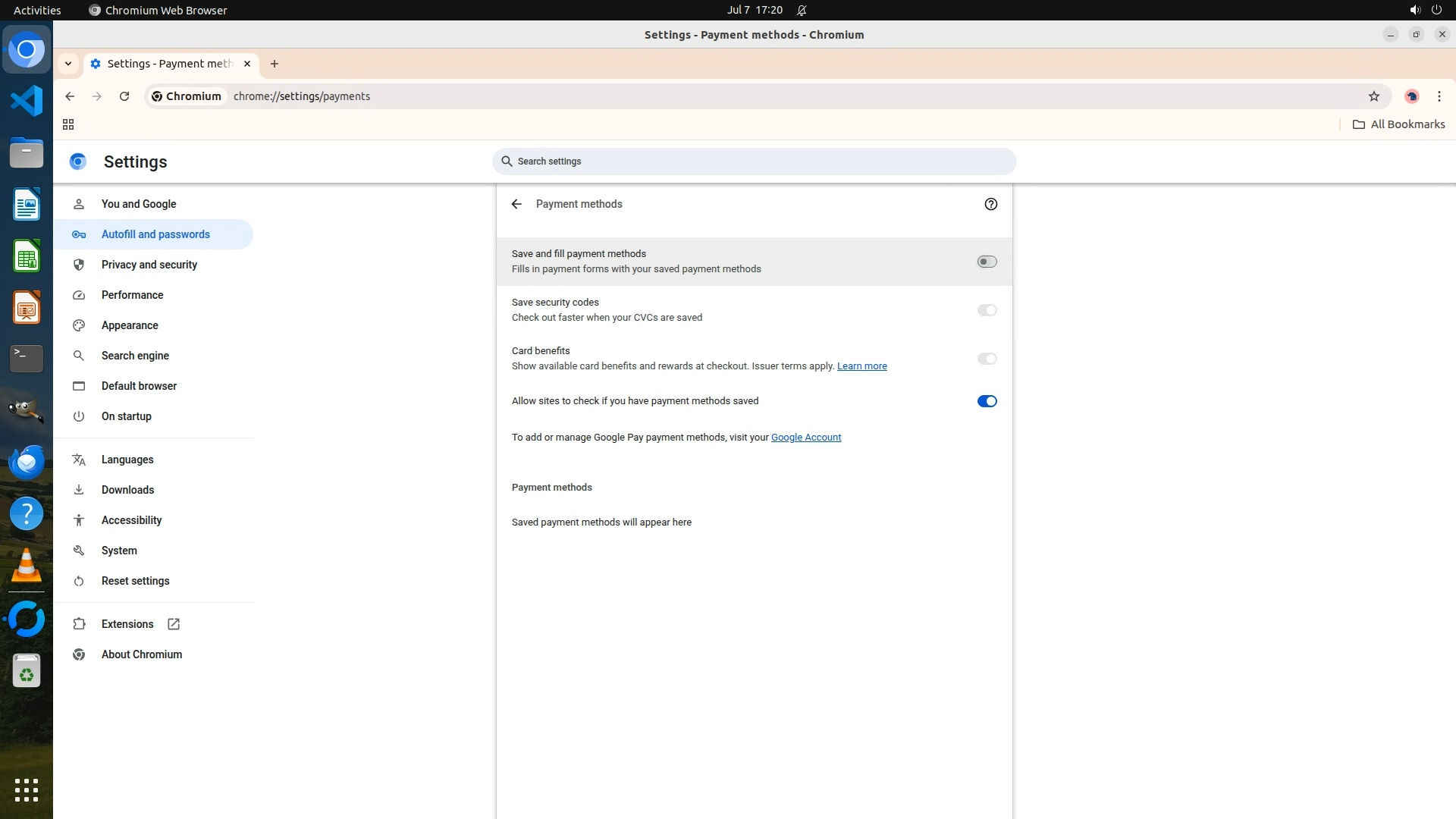Open Extensions from the sidebar
The image size is (1456, 819).
pos(127,624)
